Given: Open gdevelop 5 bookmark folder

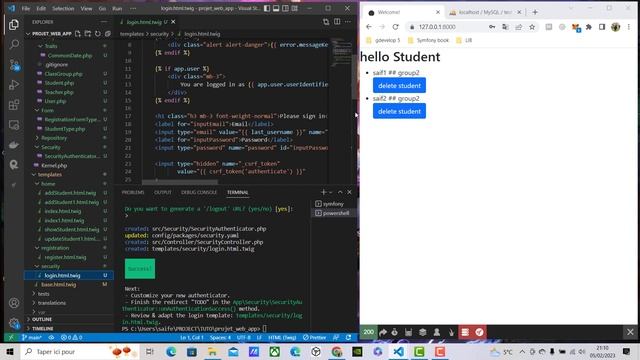Looking at the screenshot, I should click(383, 40).
